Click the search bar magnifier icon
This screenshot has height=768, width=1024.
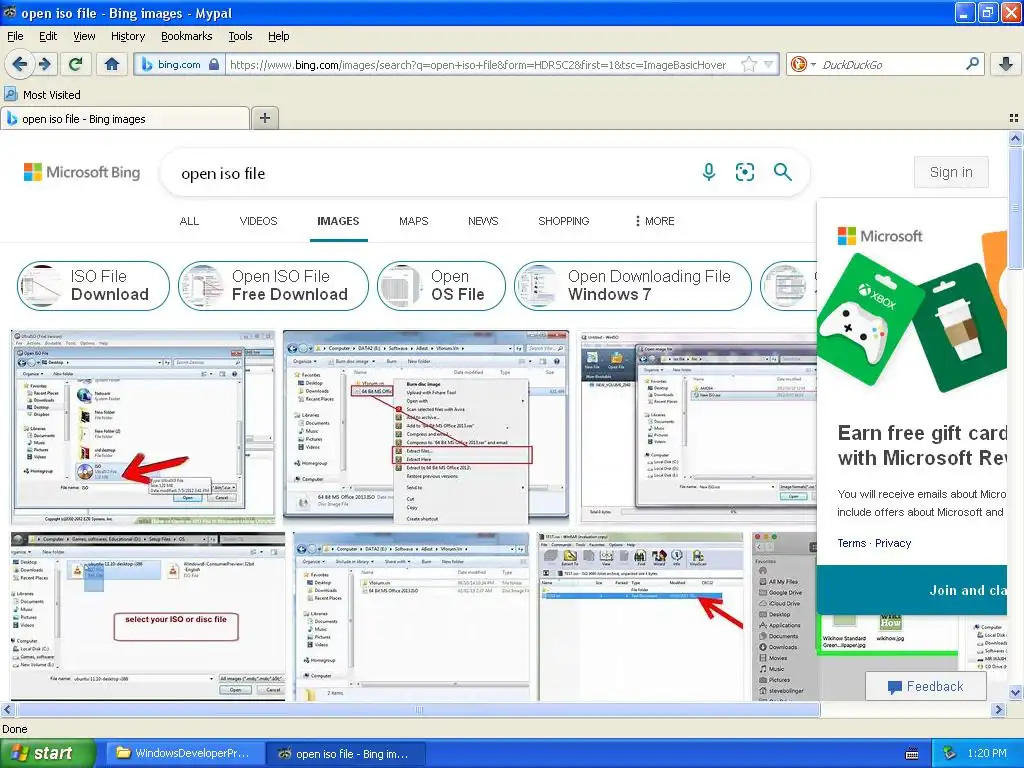point(972,64)
